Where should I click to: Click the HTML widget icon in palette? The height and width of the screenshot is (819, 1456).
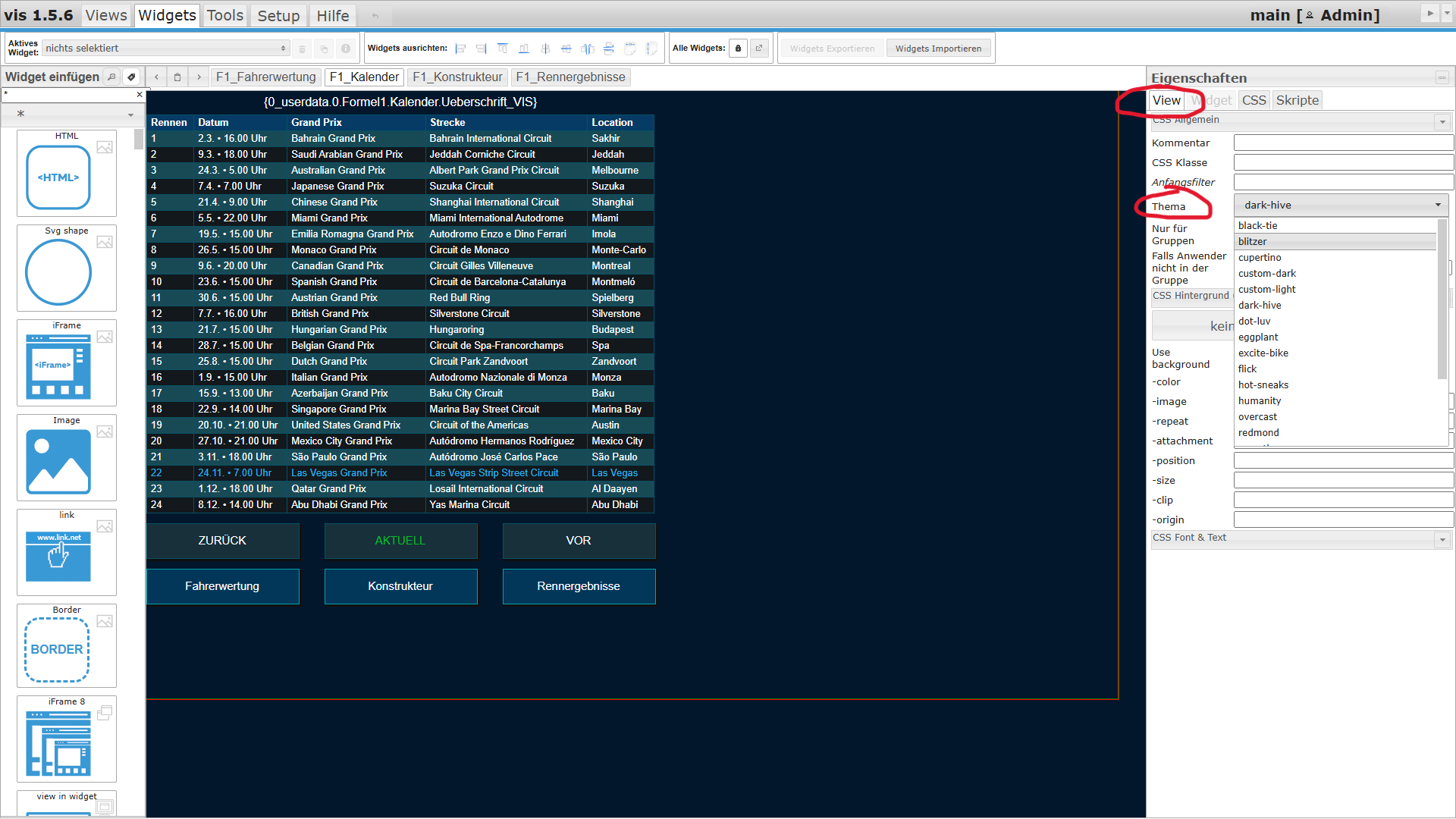[58, 177]
